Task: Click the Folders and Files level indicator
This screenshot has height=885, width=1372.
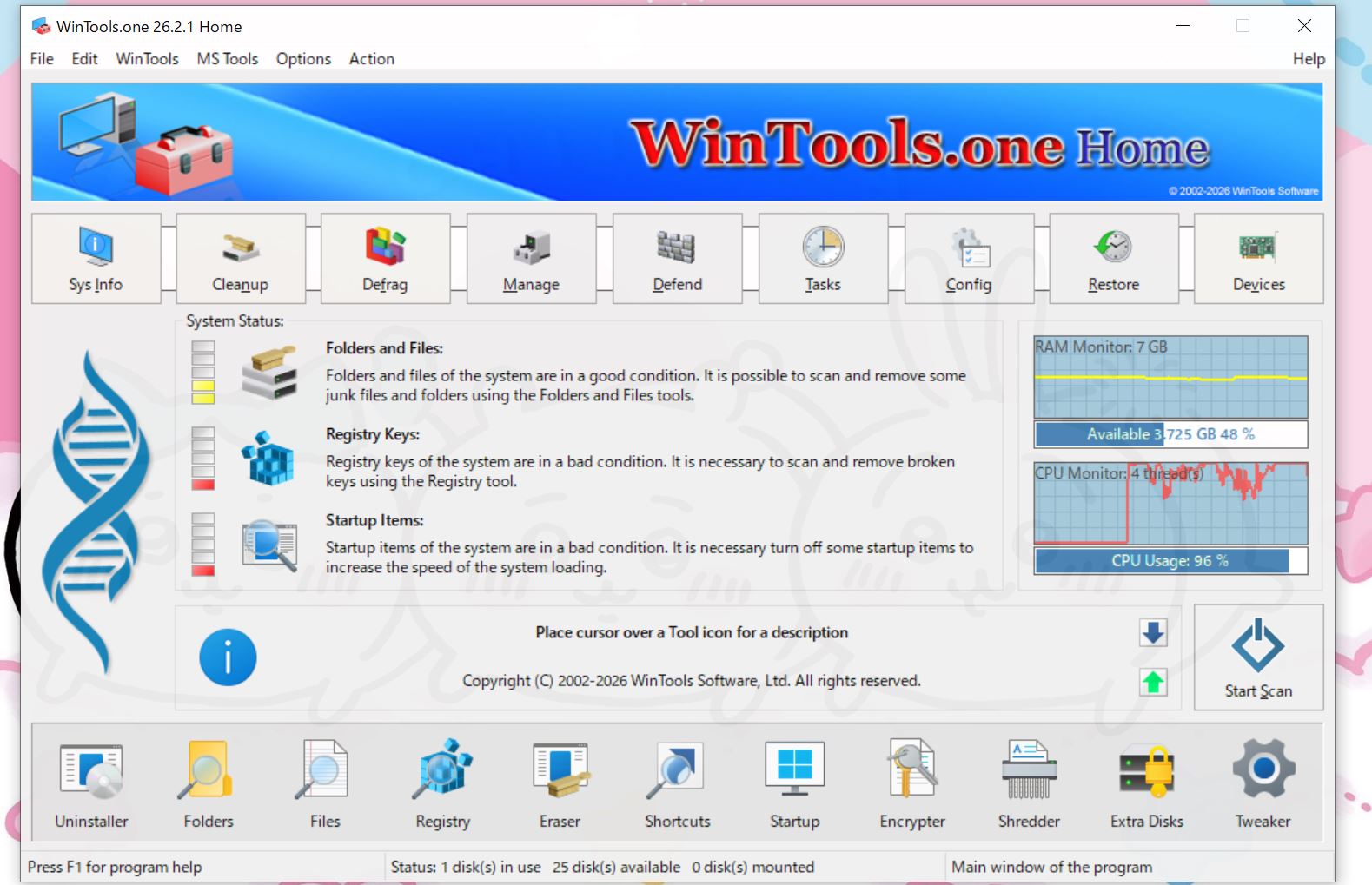Action: point(203,373)
